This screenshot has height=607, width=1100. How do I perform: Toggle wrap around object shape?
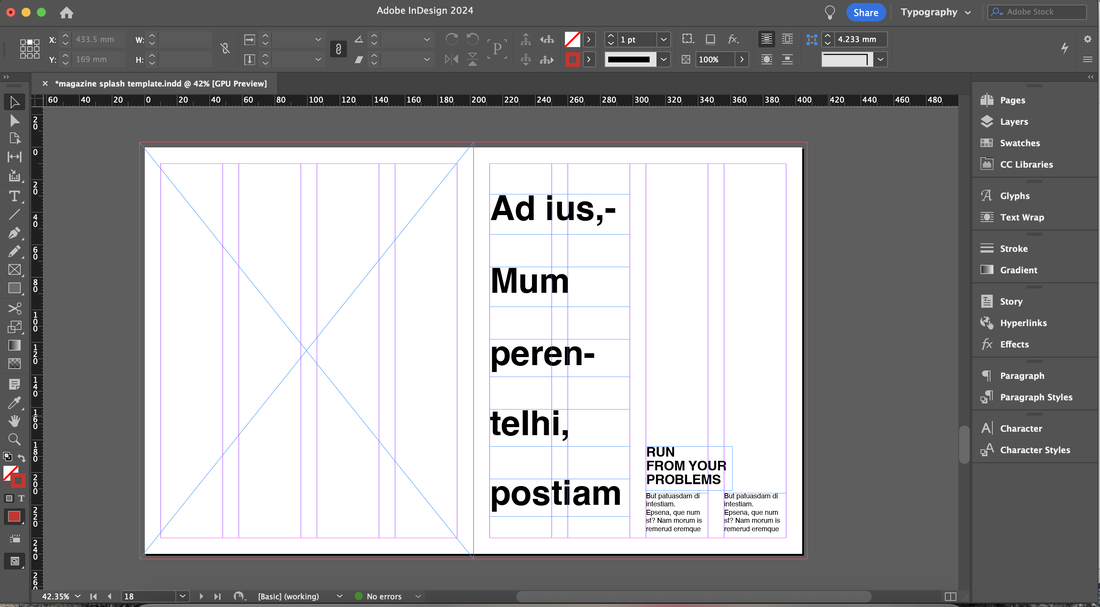pos(767,60)
